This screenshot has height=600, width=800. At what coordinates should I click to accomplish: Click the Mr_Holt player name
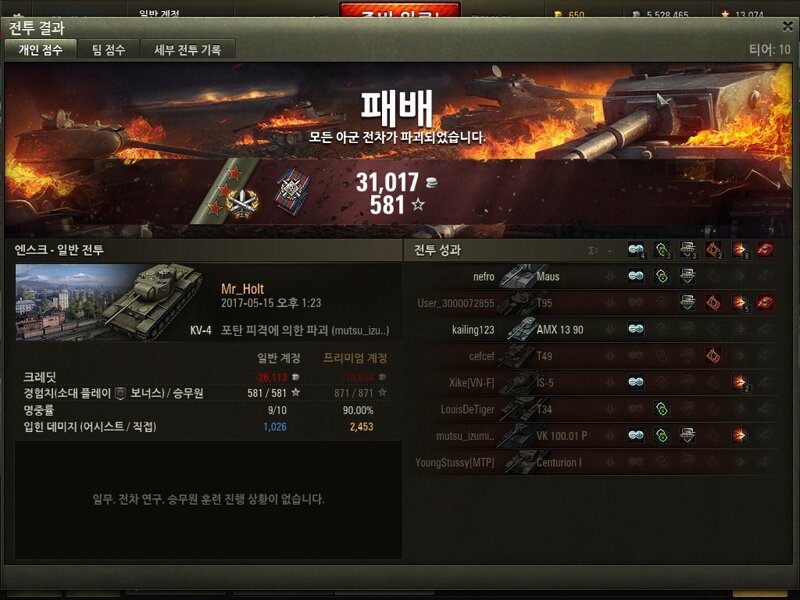242,289
